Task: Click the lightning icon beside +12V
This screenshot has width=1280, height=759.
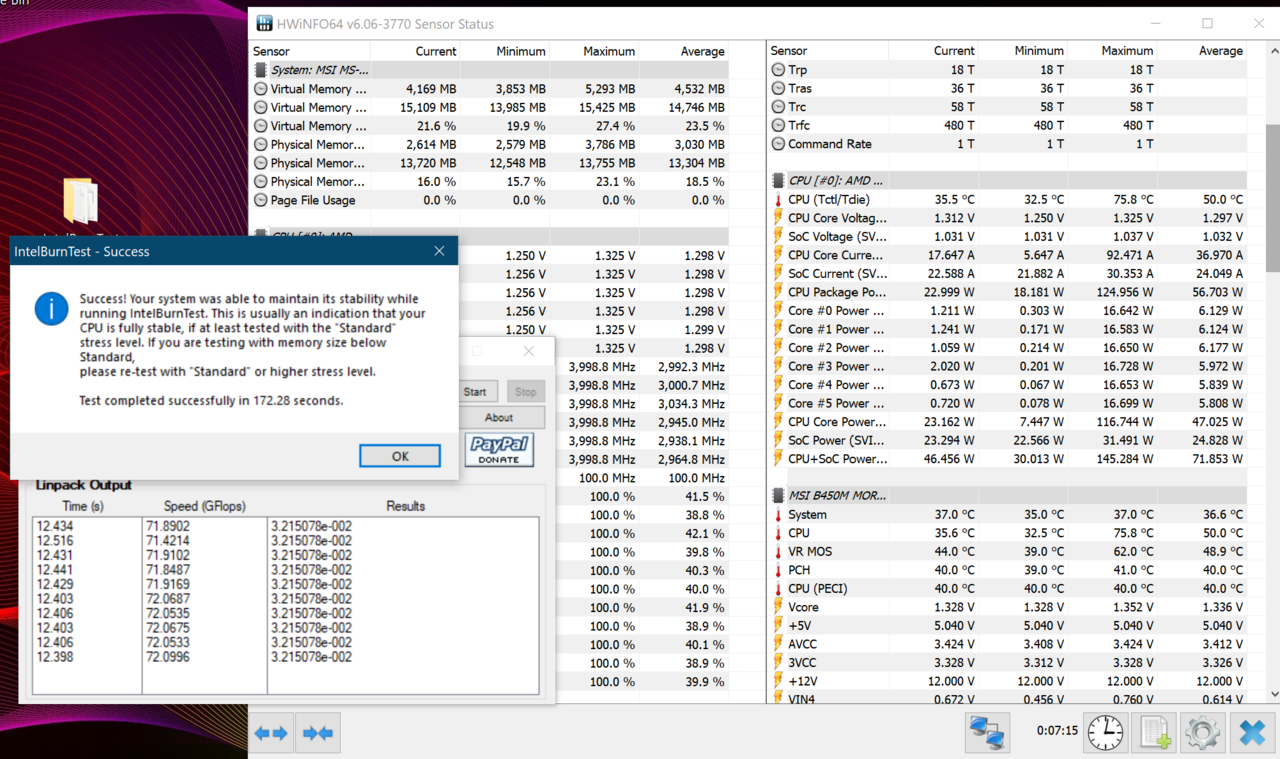Action: coord(779,681)
